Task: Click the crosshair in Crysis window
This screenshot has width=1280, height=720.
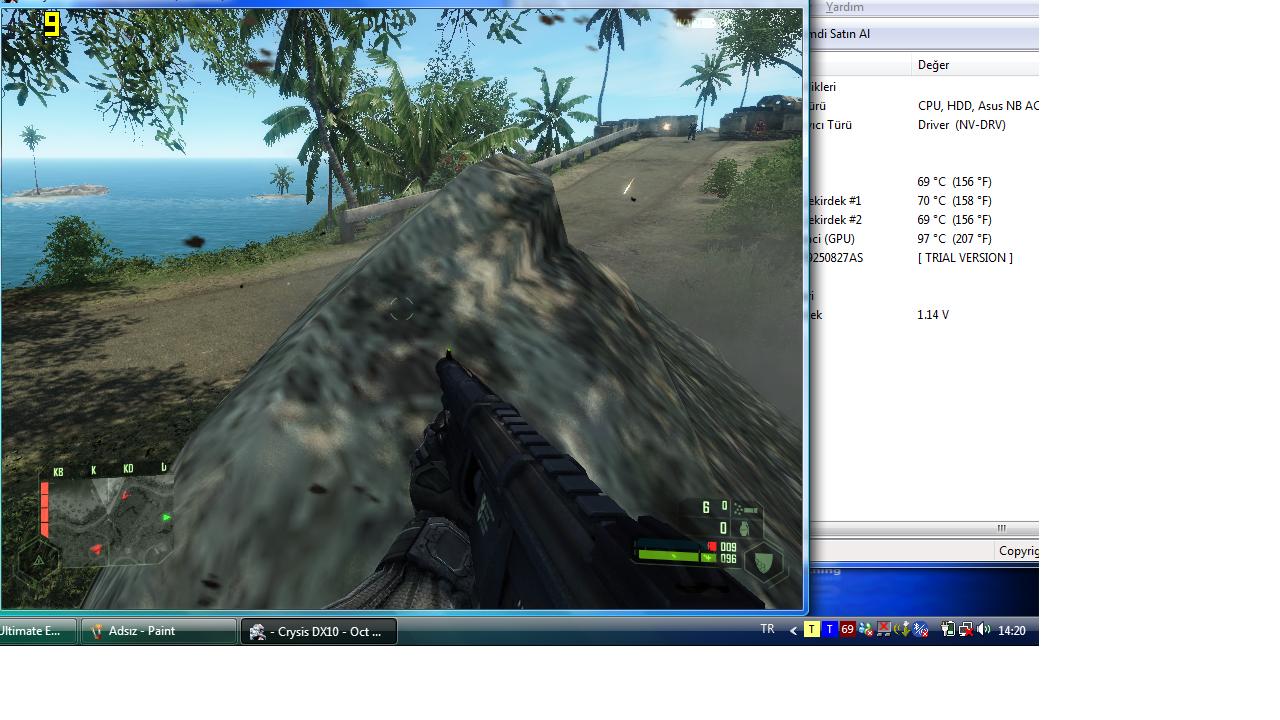Action: click(401, 308)
